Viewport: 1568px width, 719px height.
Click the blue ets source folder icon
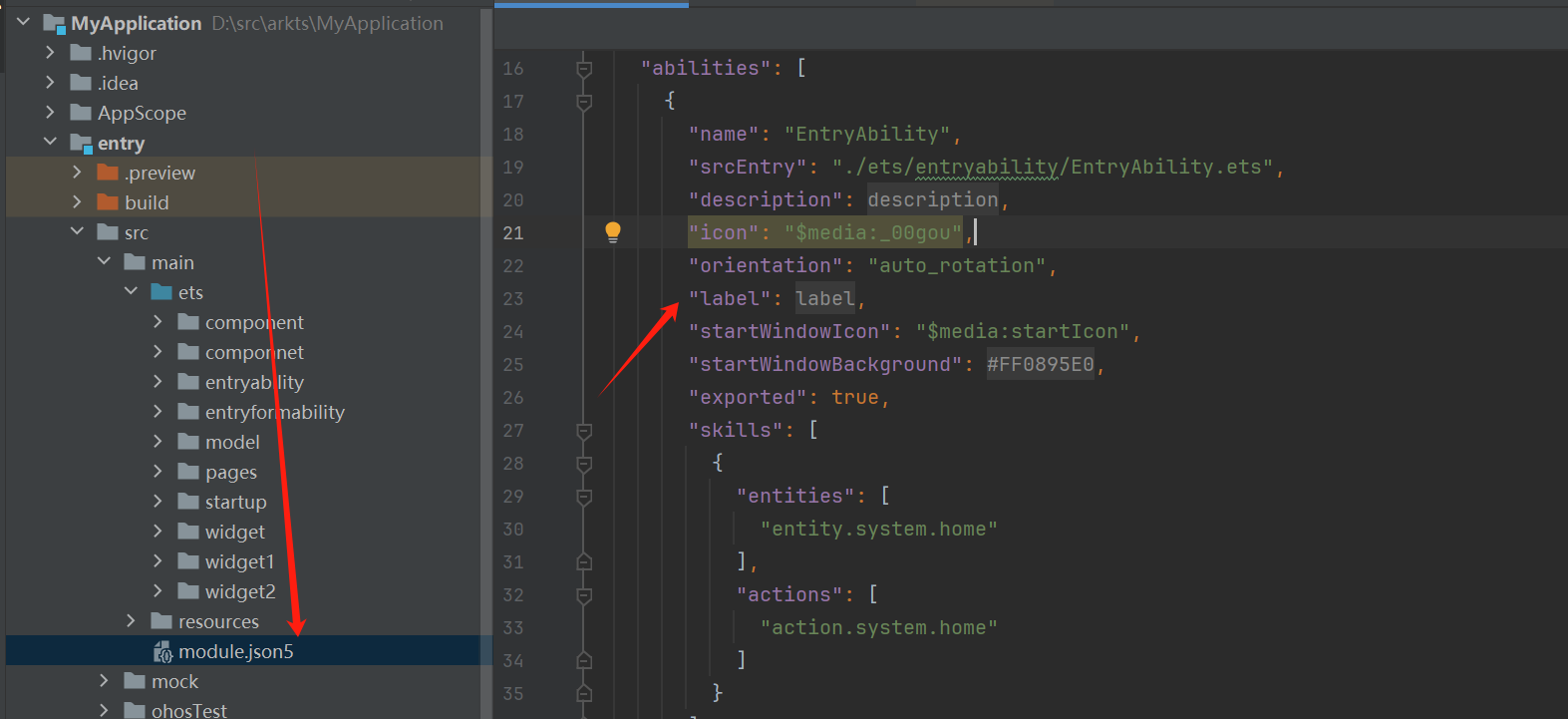(161, 292)
